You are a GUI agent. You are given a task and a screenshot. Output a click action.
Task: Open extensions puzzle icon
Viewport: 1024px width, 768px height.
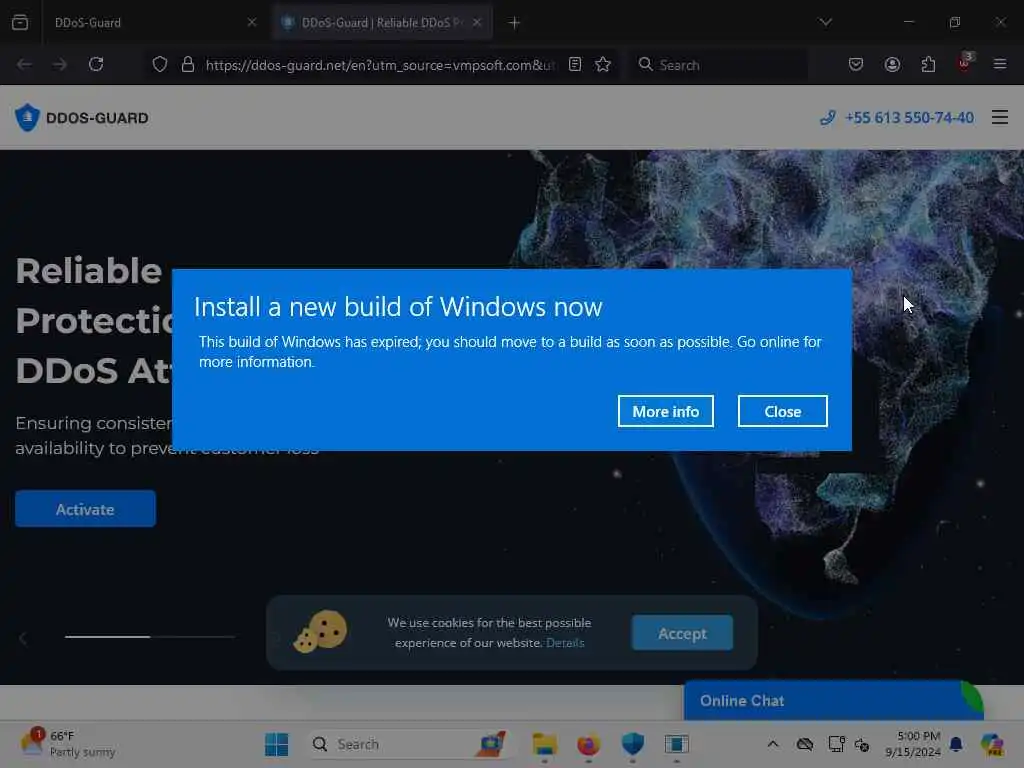coord(929,64)
